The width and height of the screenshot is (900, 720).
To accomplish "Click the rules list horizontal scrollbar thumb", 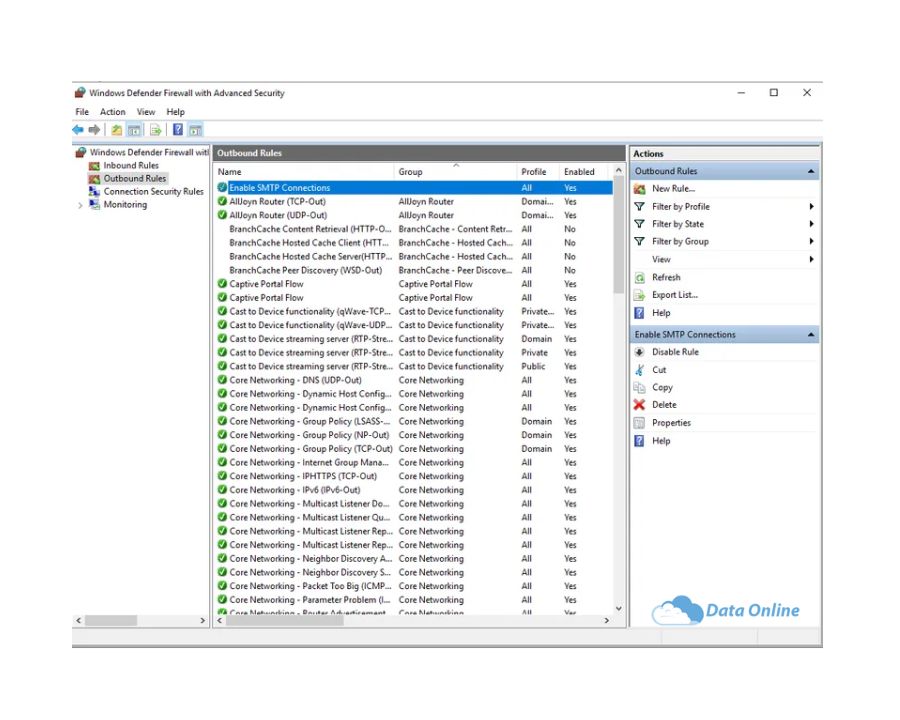I will tap(285, 620).
